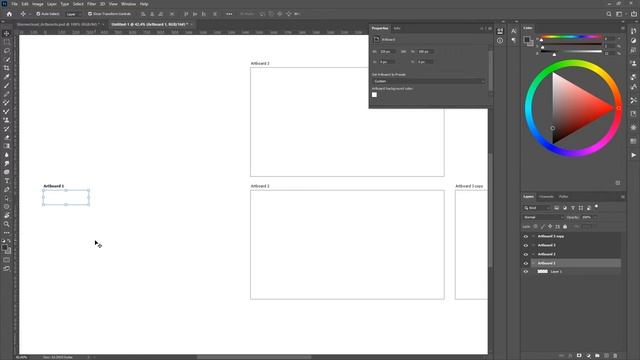
Task: Select the Eyedropper tool
Action: pyautogui.click(x=7, y=77)
